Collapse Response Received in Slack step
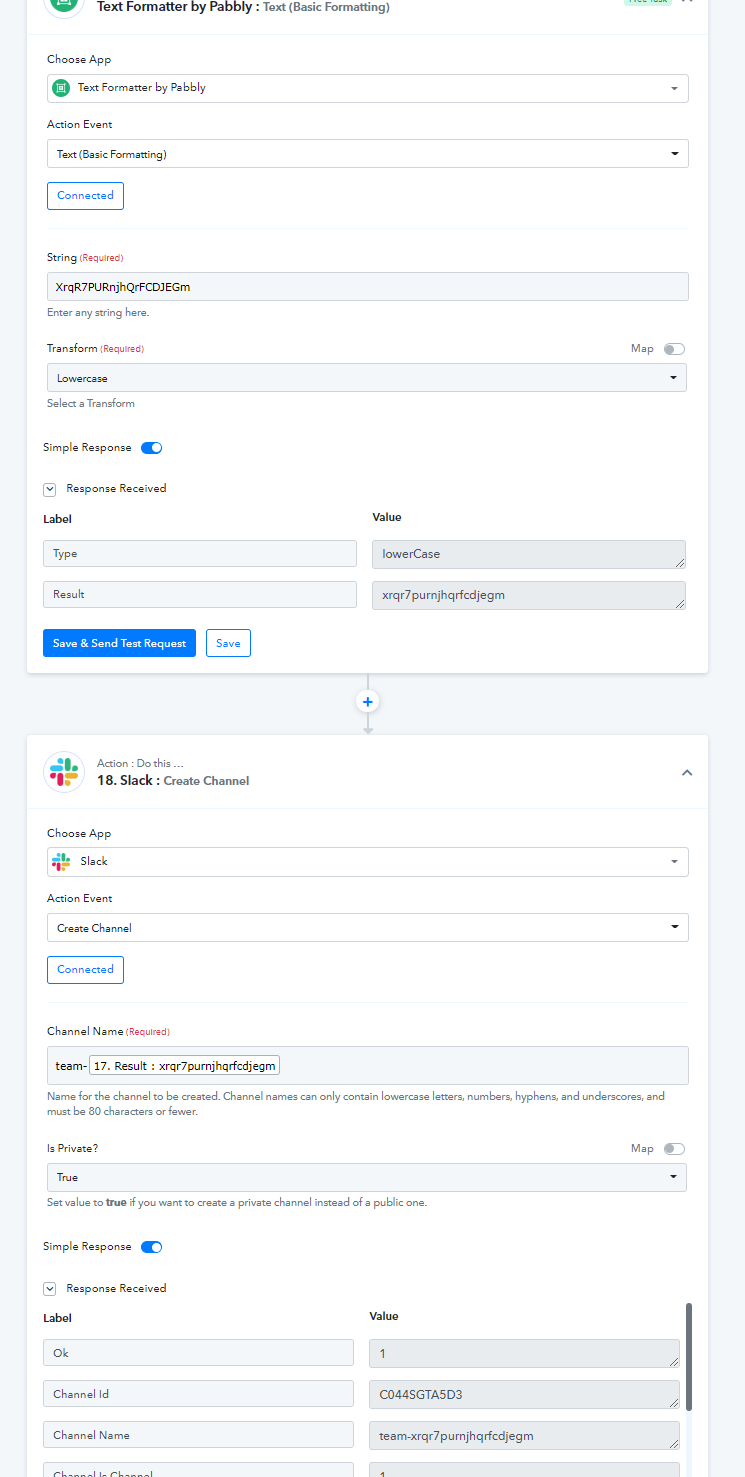 click(50, 1289)
